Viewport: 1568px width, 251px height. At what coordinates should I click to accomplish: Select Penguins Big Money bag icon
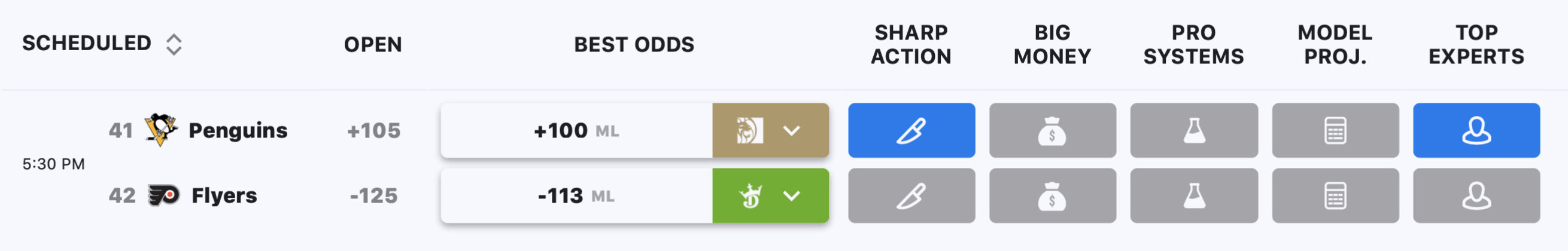click(x=1053, y=130)
